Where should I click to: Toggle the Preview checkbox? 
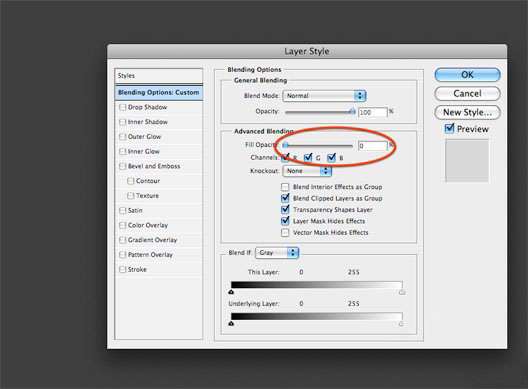pos(449,128)
